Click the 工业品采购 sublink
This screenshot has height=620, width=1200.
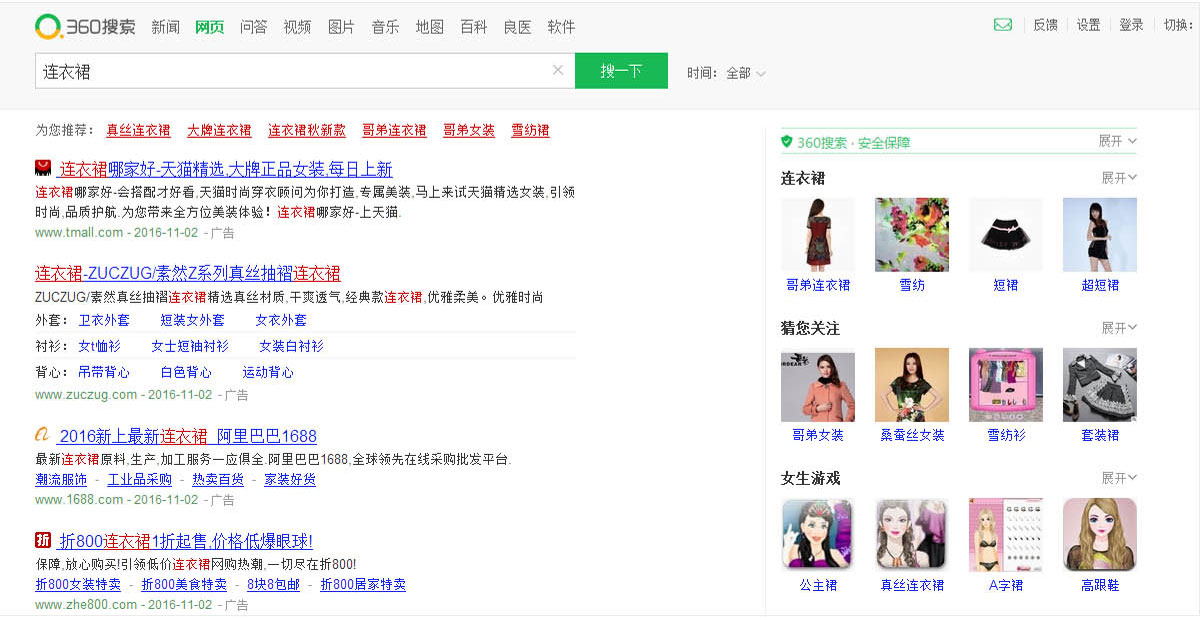(140, 479)
